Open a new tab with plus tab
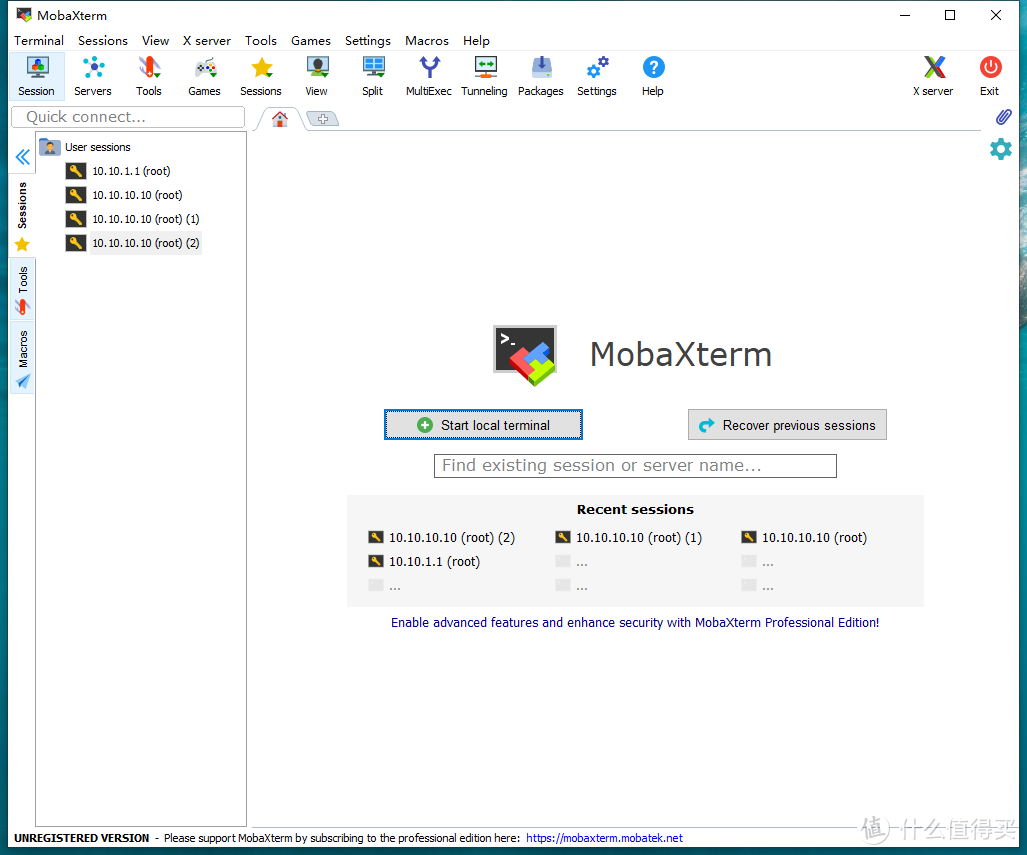The width and height of the screenshot is (1027, 855). click(x=323, y=119)
